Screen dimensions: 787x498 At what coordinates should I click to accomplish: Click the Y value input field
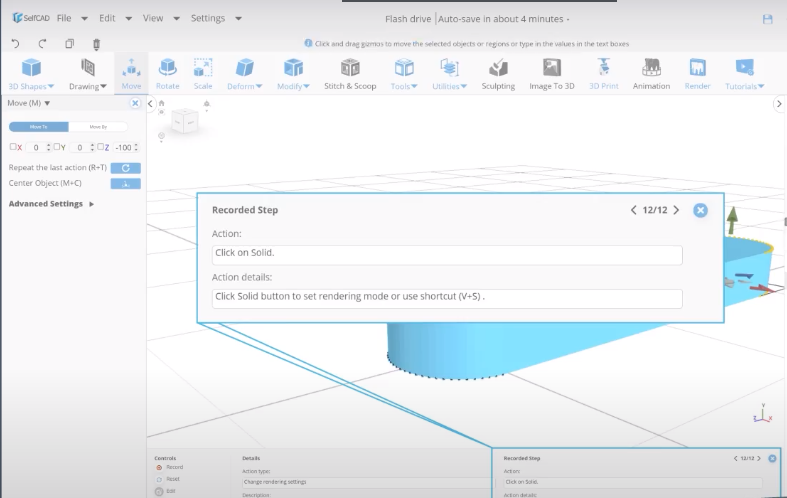(x=79, y=147)
